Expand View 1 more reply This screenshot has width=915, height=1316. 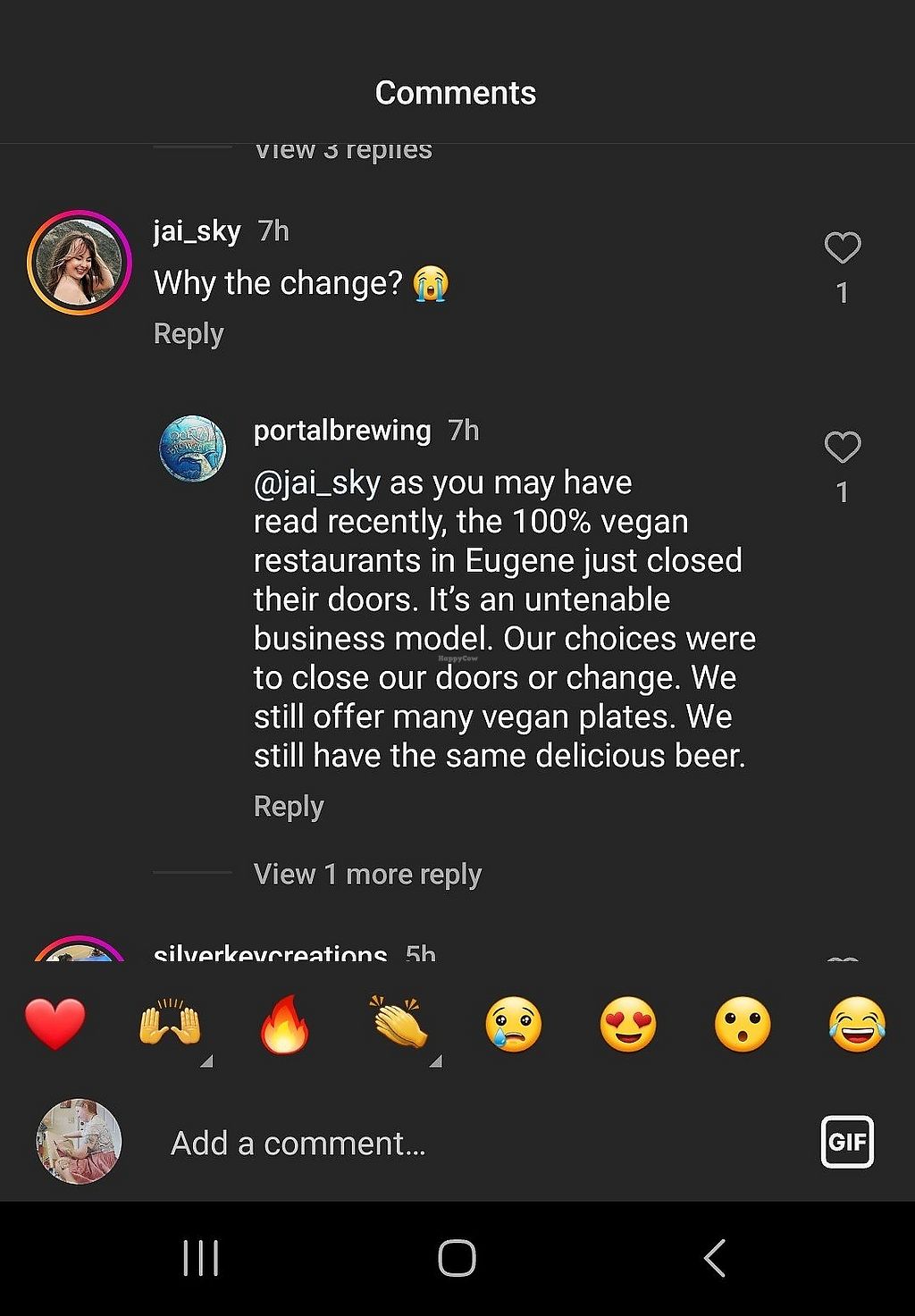[x=367, y=874]
